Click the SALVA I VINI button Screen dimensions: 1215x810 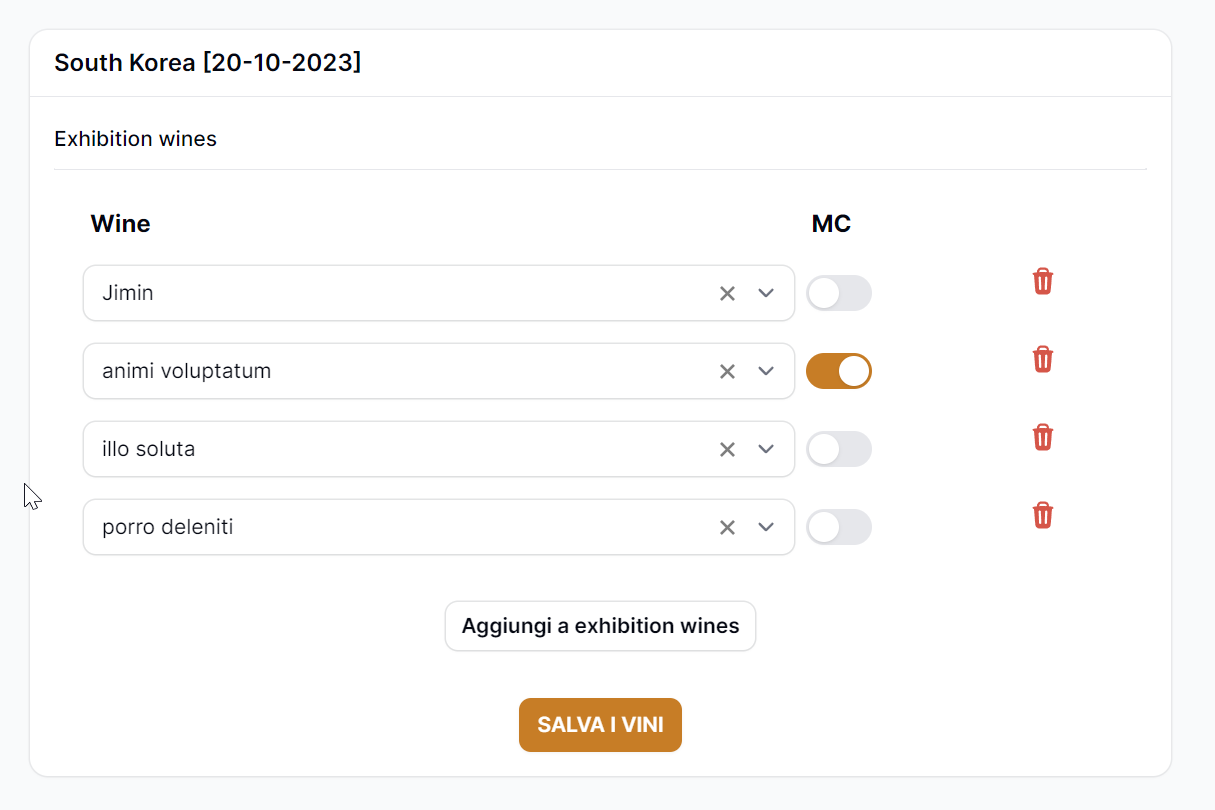(600, 725)
